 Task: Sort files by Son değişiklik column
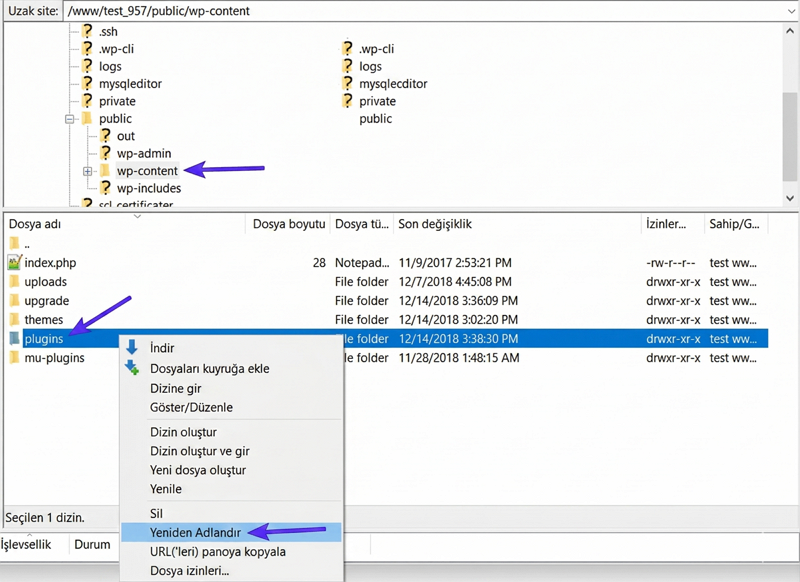click(x=434, y=225)
